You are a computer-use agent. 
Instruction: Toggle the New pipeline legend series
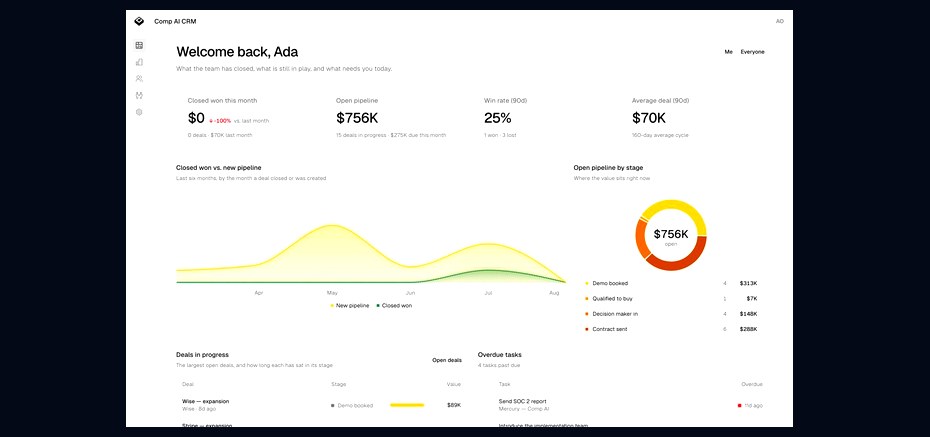(x=349, y=306)
